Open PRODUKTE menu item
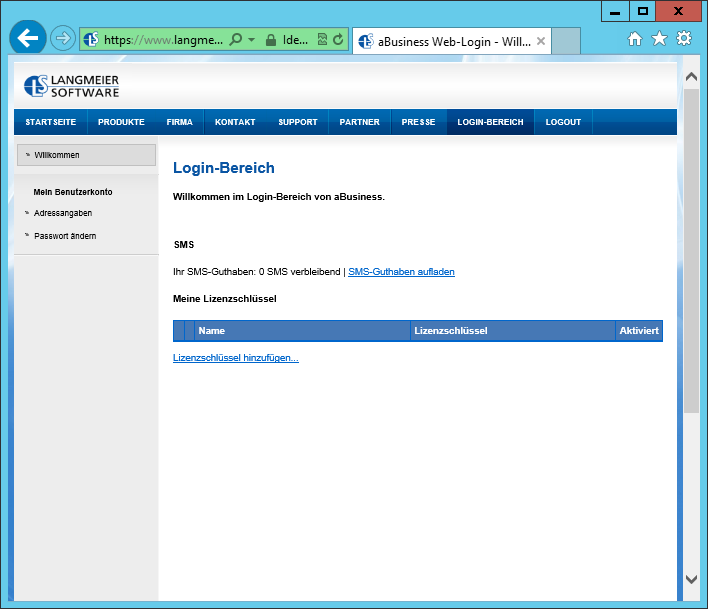 tap(121, 122)
